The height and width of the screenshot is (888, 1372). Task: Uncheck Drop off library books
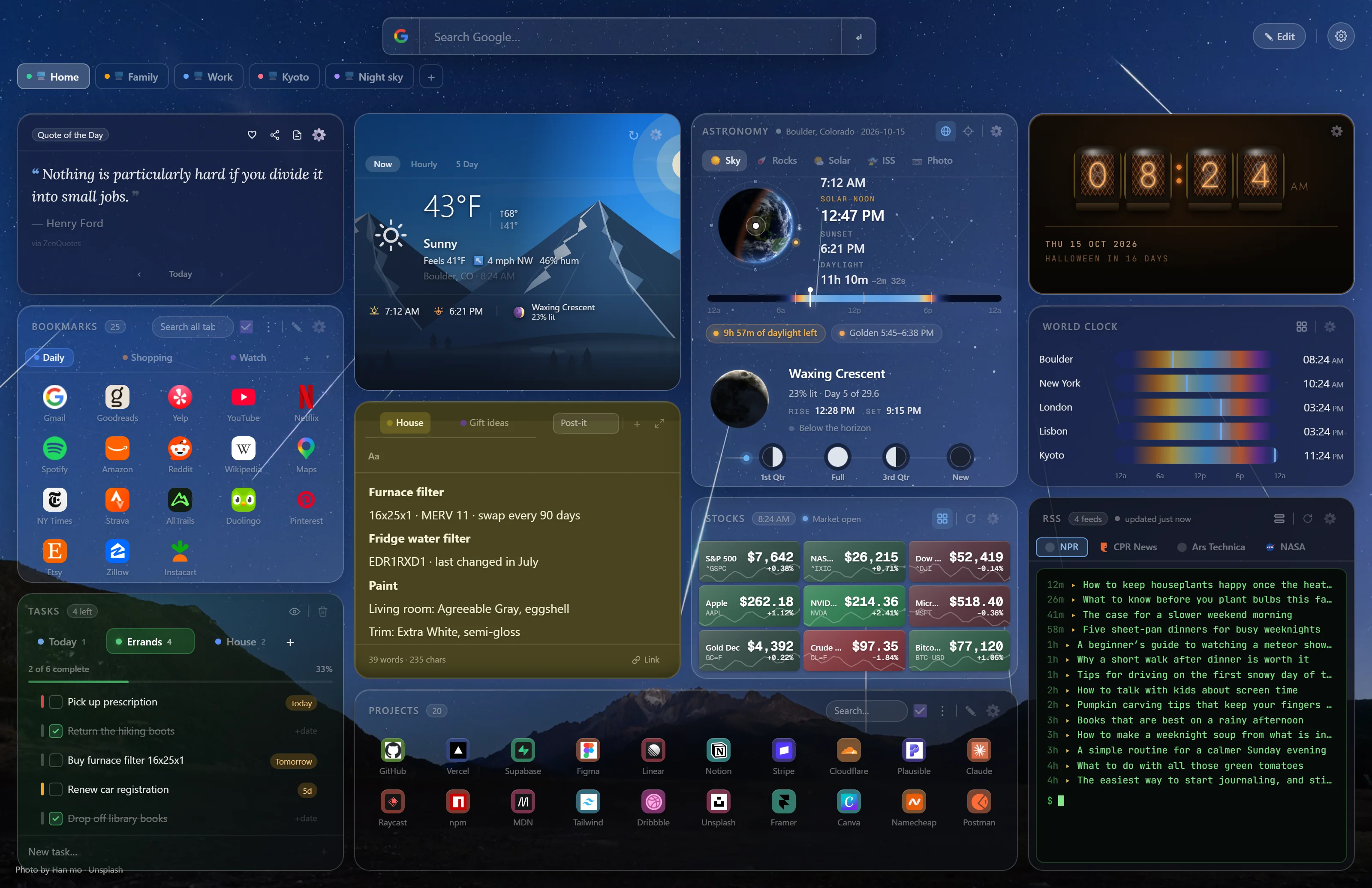[x=56, y=818]
